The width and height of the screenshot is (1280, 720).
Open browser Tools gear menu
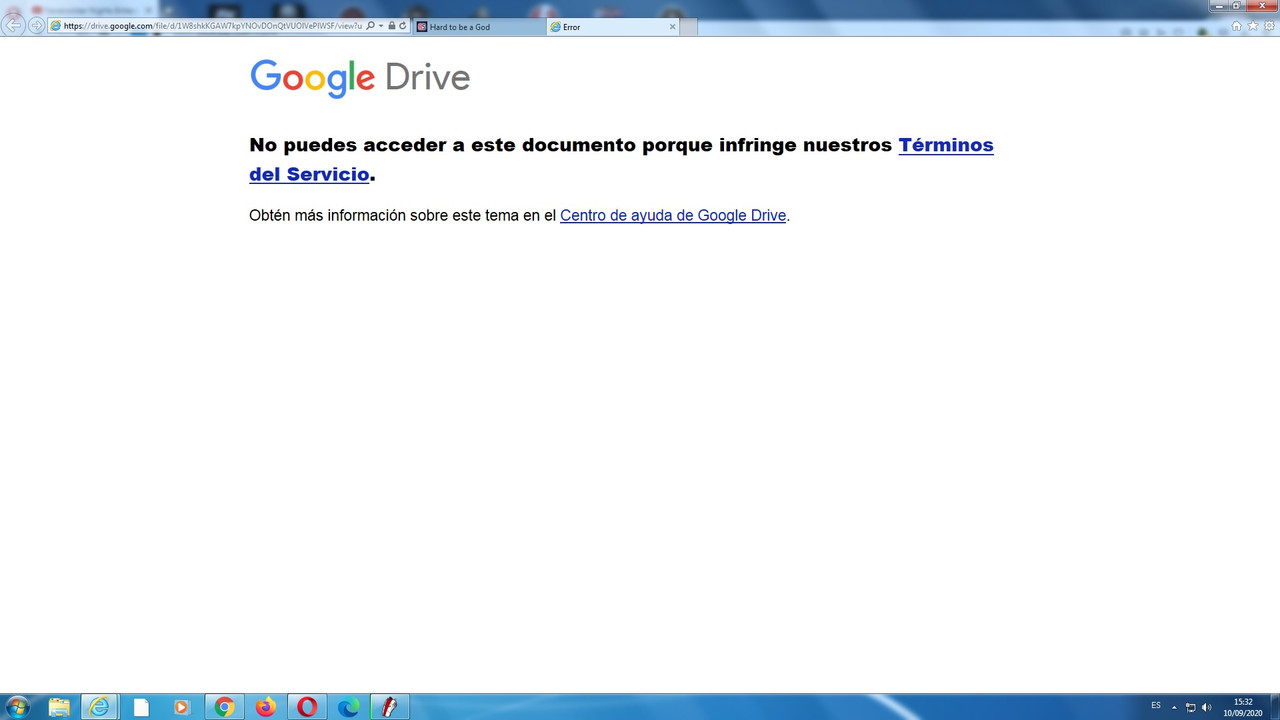pyautogui.click(x=1270, y=26)
